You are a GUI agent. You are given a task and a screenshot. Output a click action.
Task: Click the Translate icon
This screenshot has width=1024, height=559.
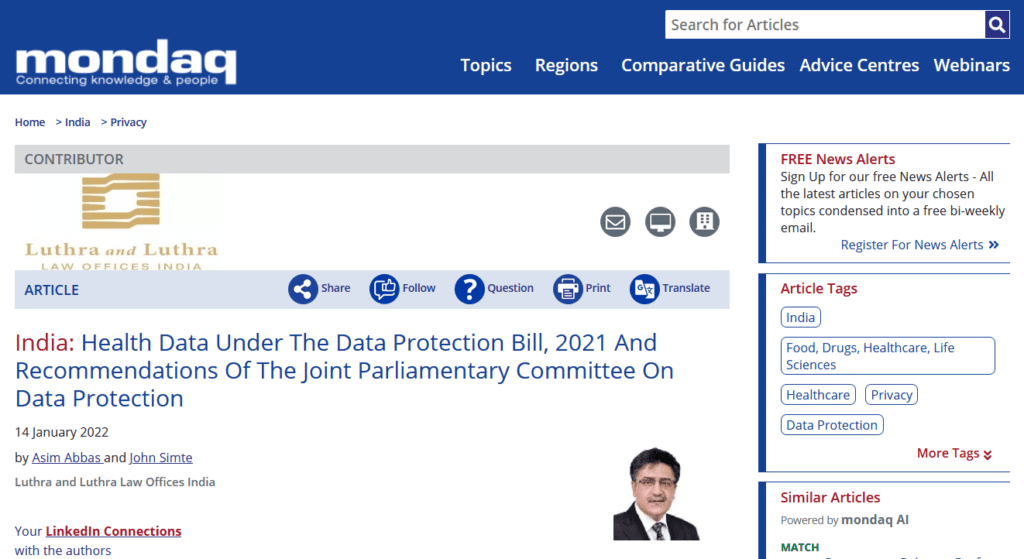click(x=644, y=289)
